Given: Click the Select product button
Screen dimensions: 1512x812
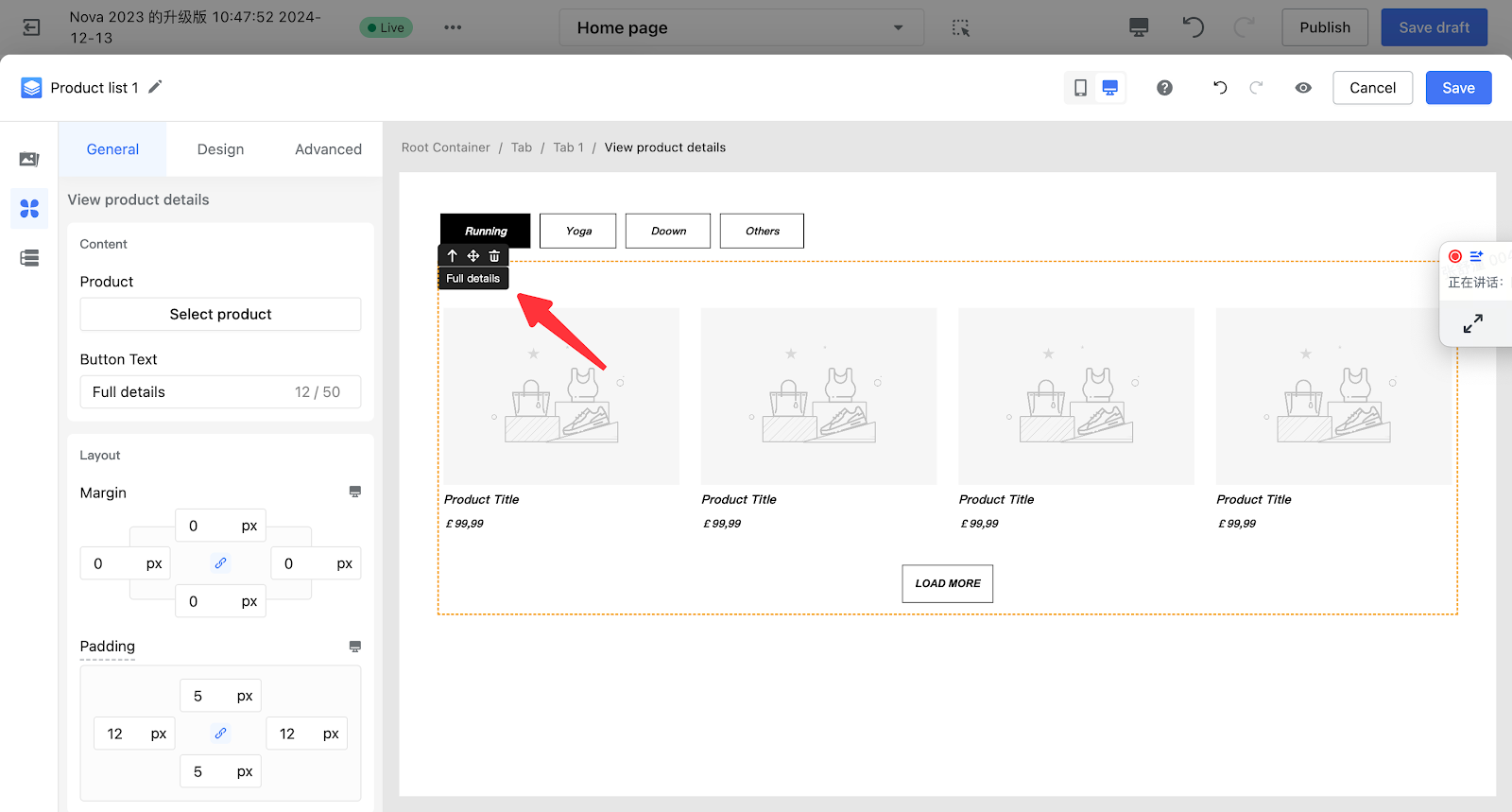Looking at the screenshot, I should pos(220,314).
